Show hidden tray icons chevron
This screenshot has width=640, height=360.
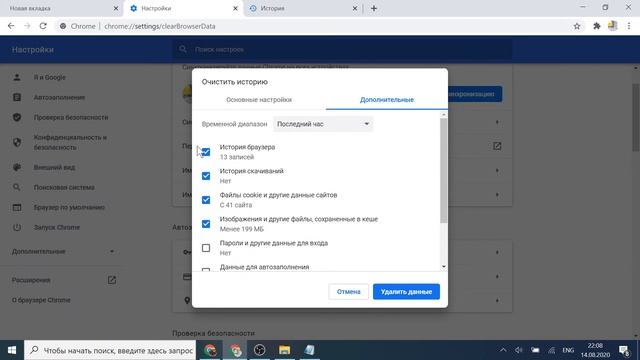coord(503,350)
